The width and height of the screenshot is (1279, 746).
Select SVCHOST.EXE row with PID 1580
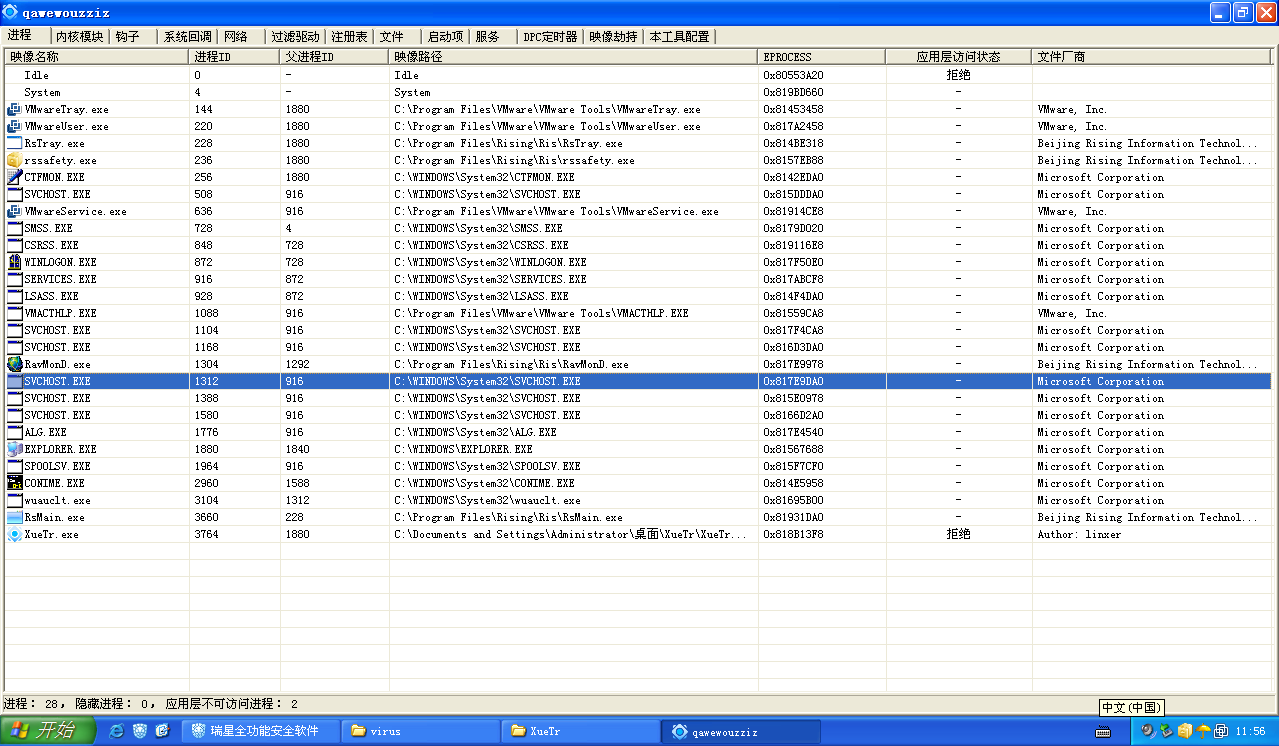[638, 415]
